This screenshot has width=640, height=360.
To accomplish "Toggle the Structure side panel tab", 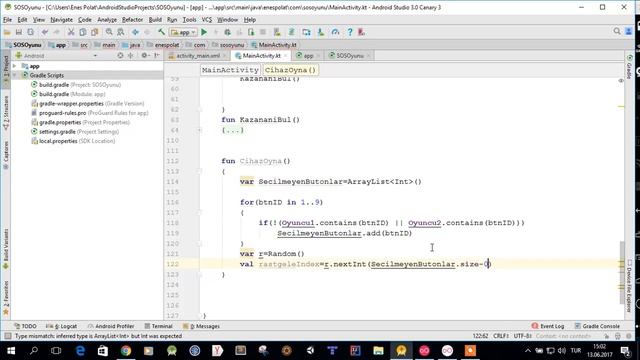I will pos(6,113).
